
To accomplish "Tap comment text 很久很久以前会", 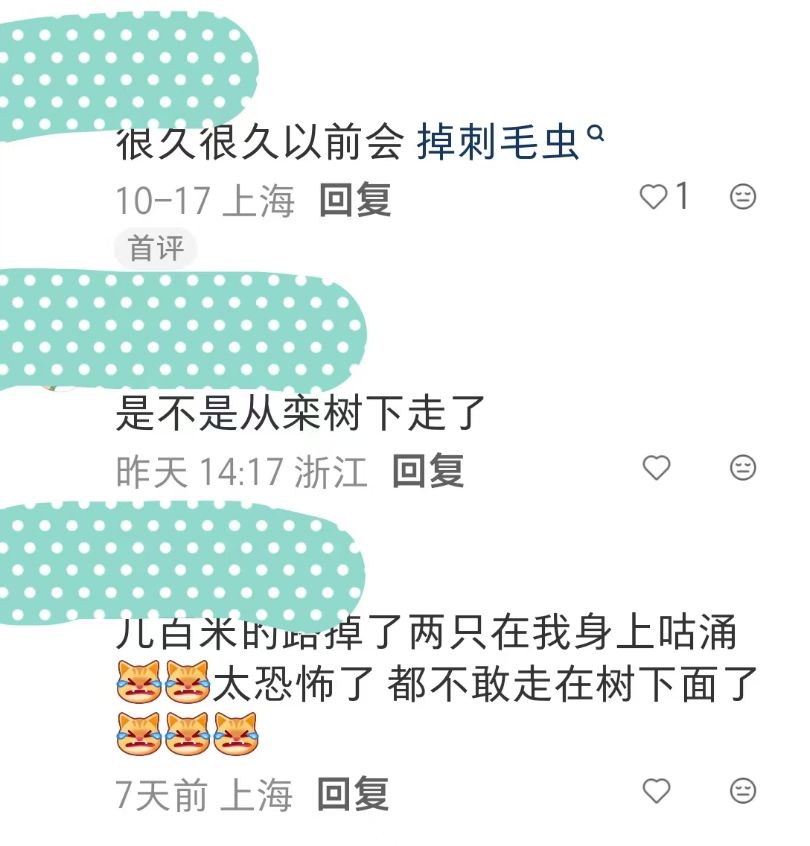I will [x=260, y=143].
